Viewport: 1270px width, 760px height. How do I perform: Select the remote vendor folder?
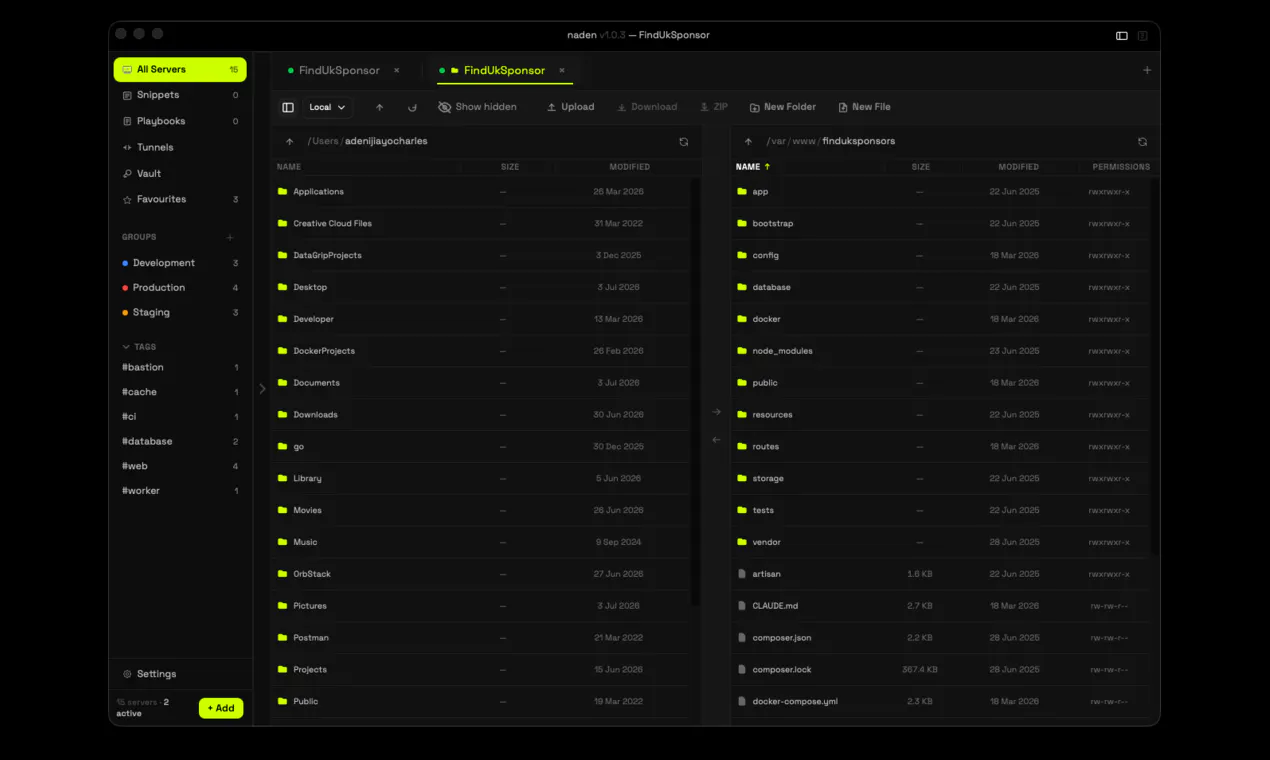940,542
